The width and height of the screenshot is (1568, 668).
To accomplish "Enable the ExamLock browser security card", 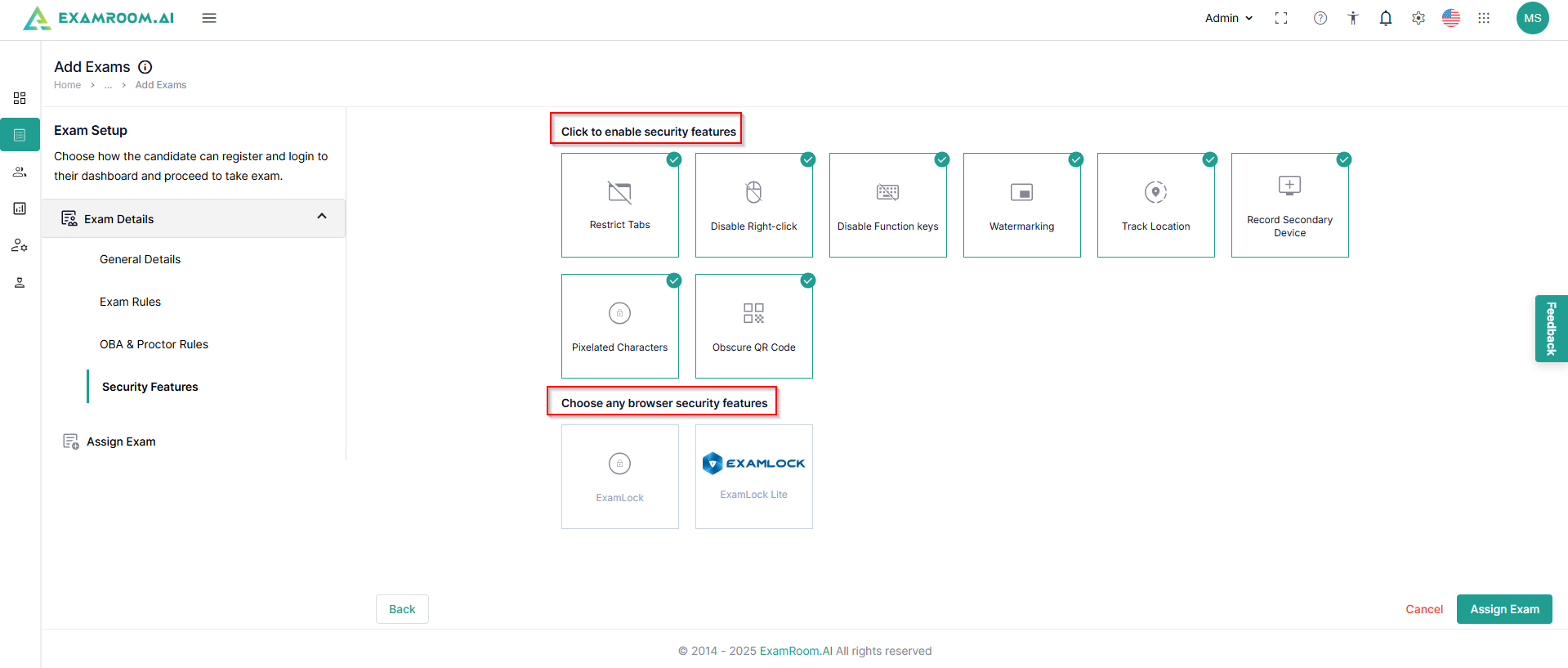I will coord(620,477).
